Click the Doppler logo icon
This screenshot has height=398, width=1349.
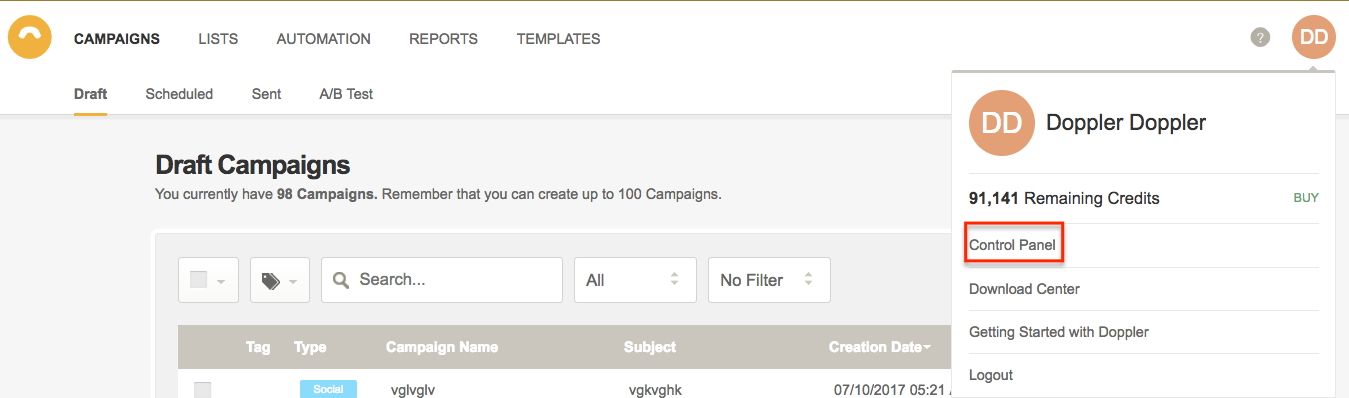(30, 38)
